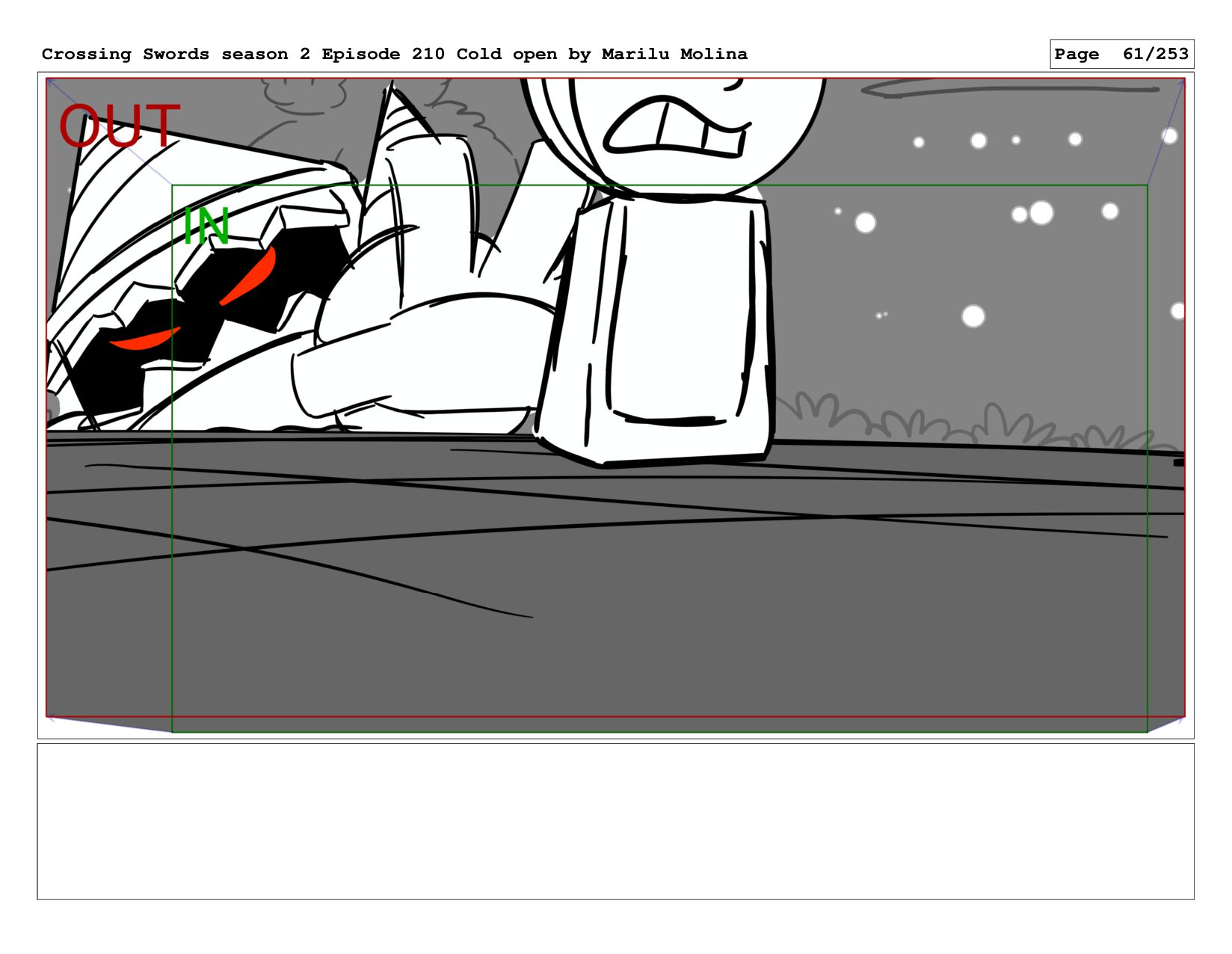
Task: Click the storyboard panel drawing
Action: 615,405
